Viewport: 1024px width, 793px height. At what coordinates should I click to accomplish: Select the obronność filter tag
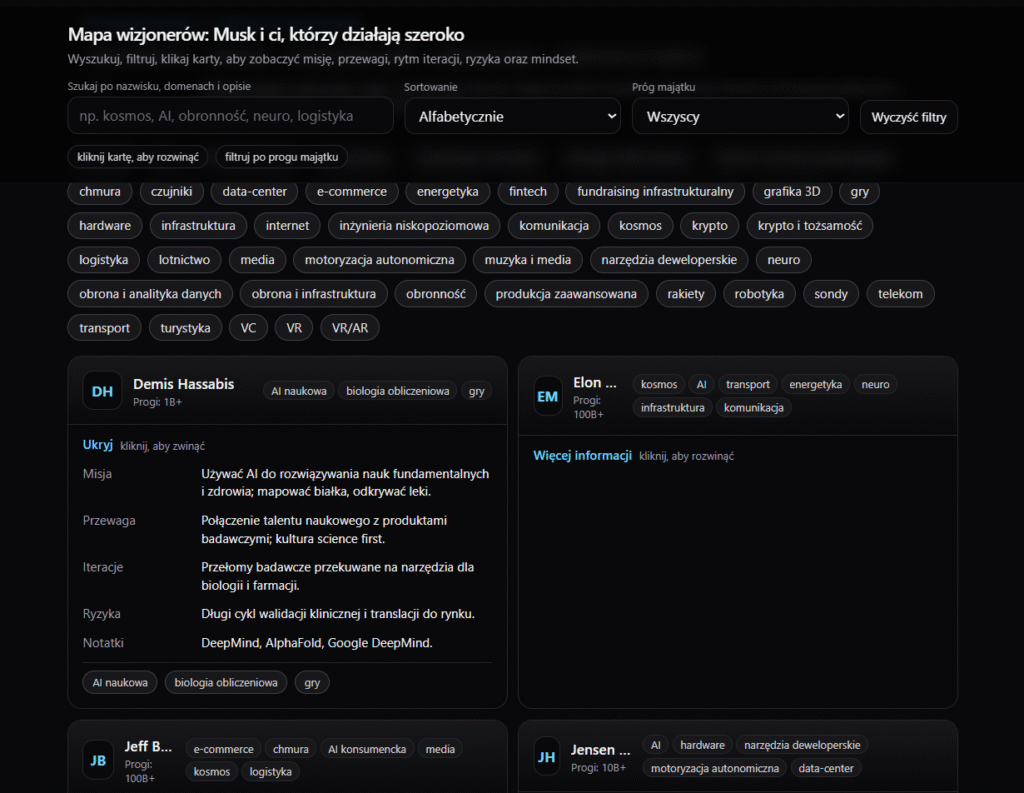pyautogui.click(x=436, y=294)
